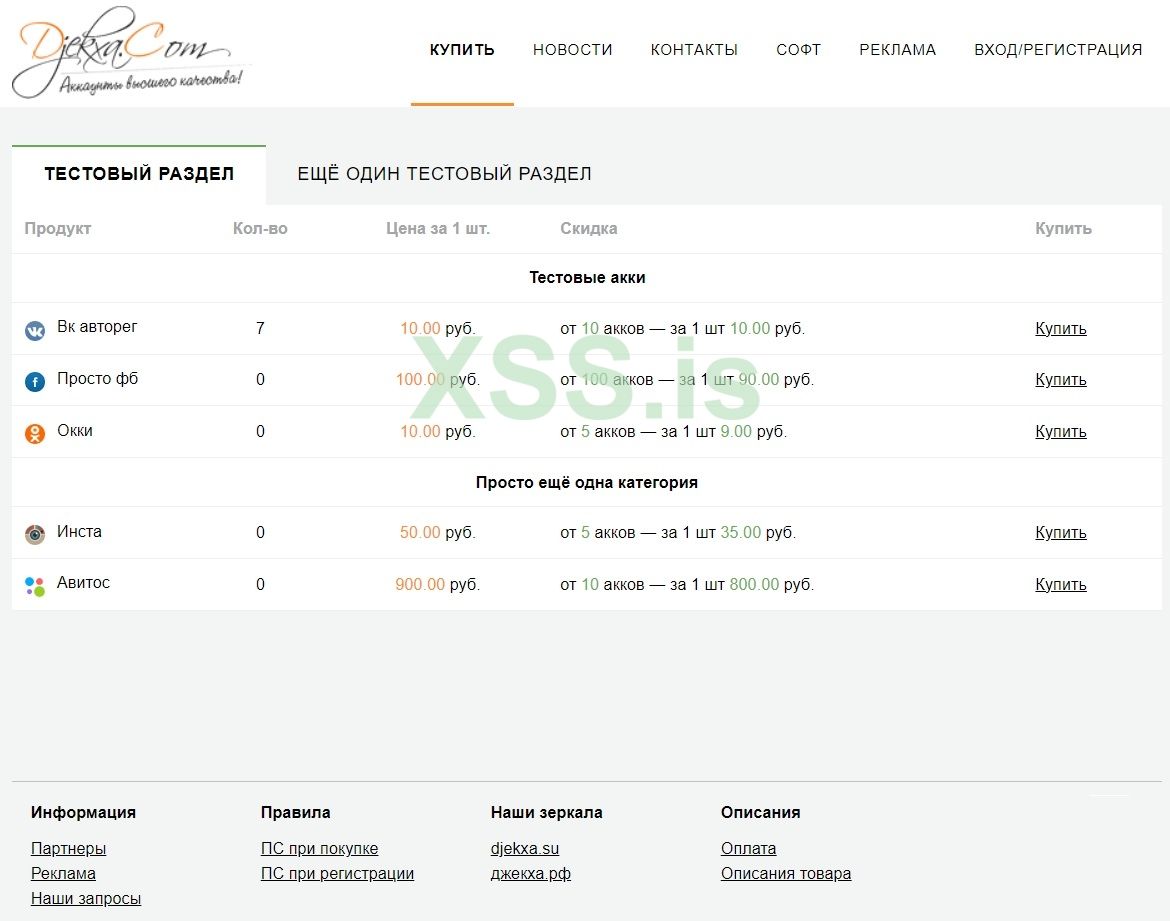Open the Оплата description link
Screen dimensions: 1170x921
[748, 849]
